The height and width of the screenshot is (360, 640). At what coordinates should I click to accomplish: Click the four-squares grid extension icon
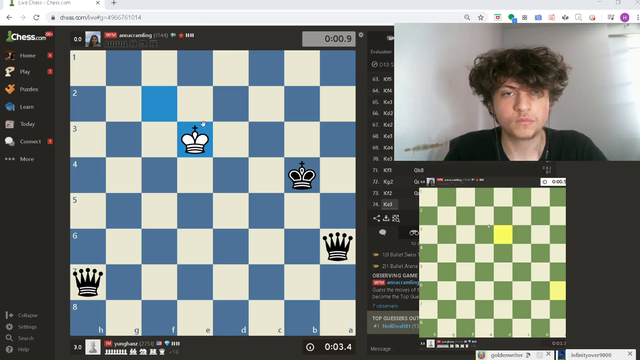coord(524,18)
